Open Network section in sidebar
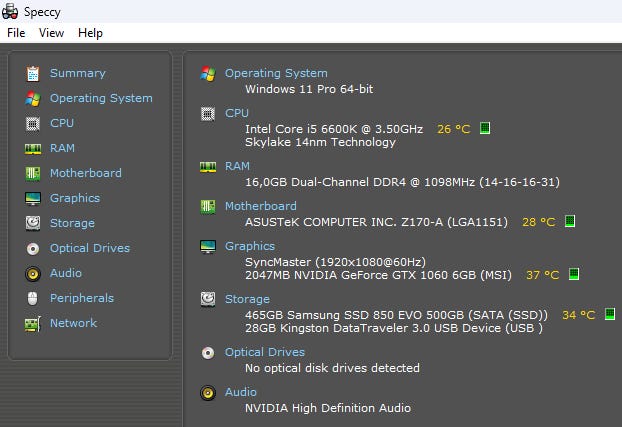Screen dimensions: 622x427 coord(73,323)
